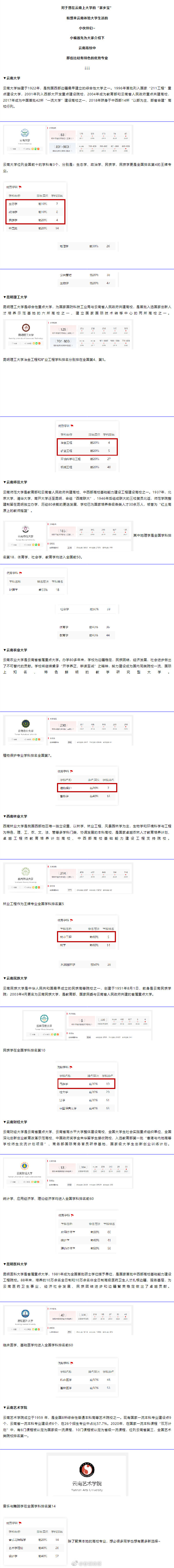
Task: Select the ▼昆明理工大学 section heading
Action: pos(15,297)
